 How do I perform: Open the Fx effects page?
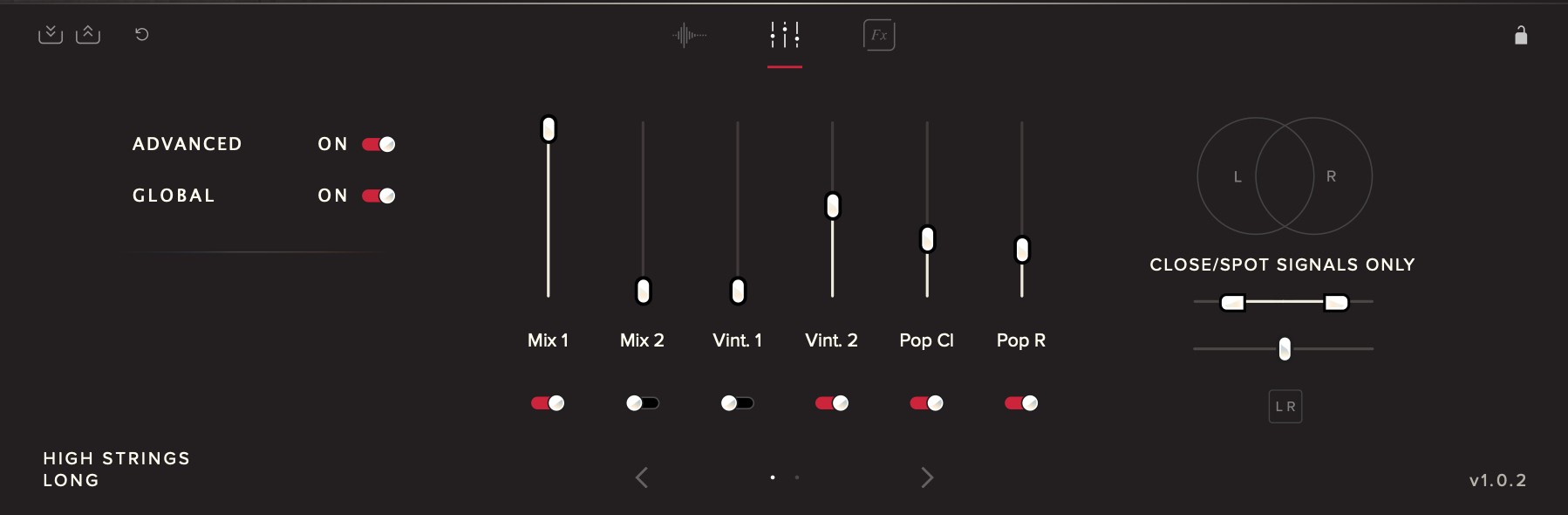(x=879, y=36)
